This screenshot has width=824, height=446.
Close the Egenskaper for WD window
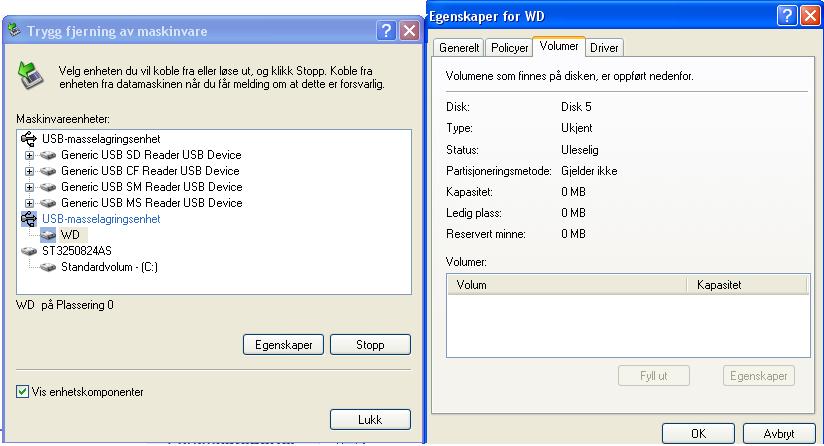pos(810,16)
